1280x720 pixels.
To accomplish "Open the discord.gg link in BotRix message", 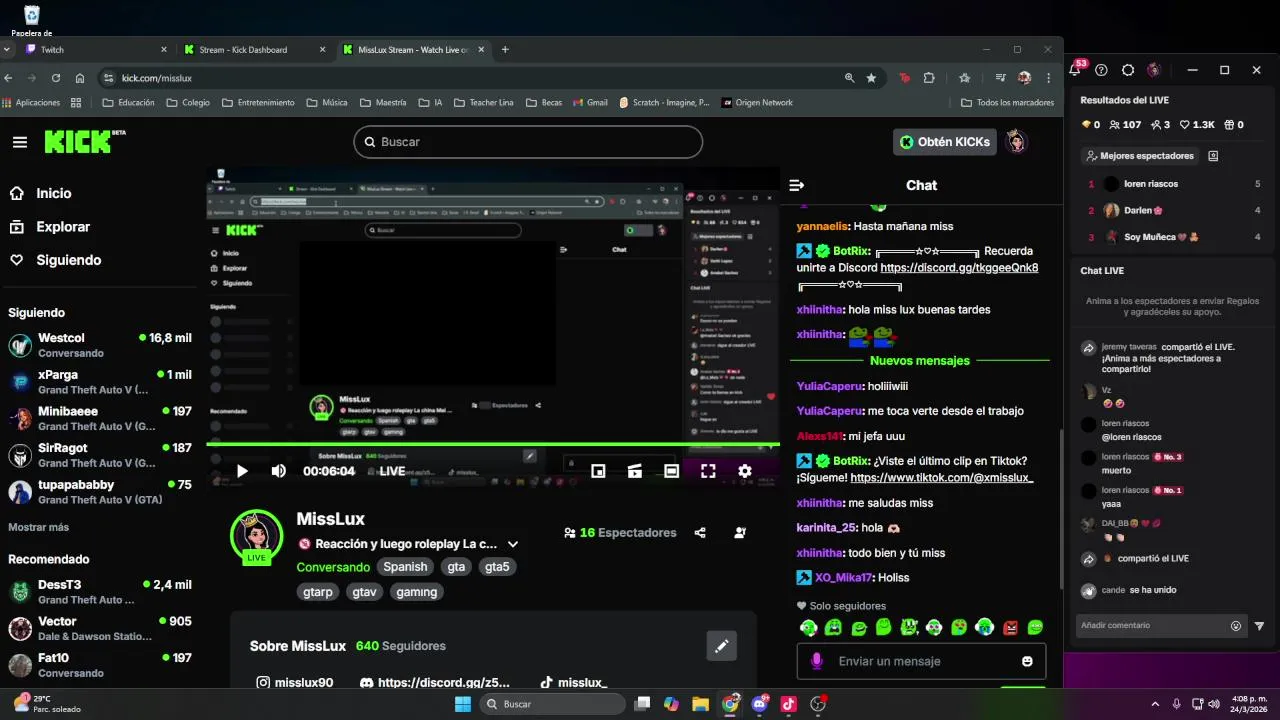I will click(x=959, y=268).
